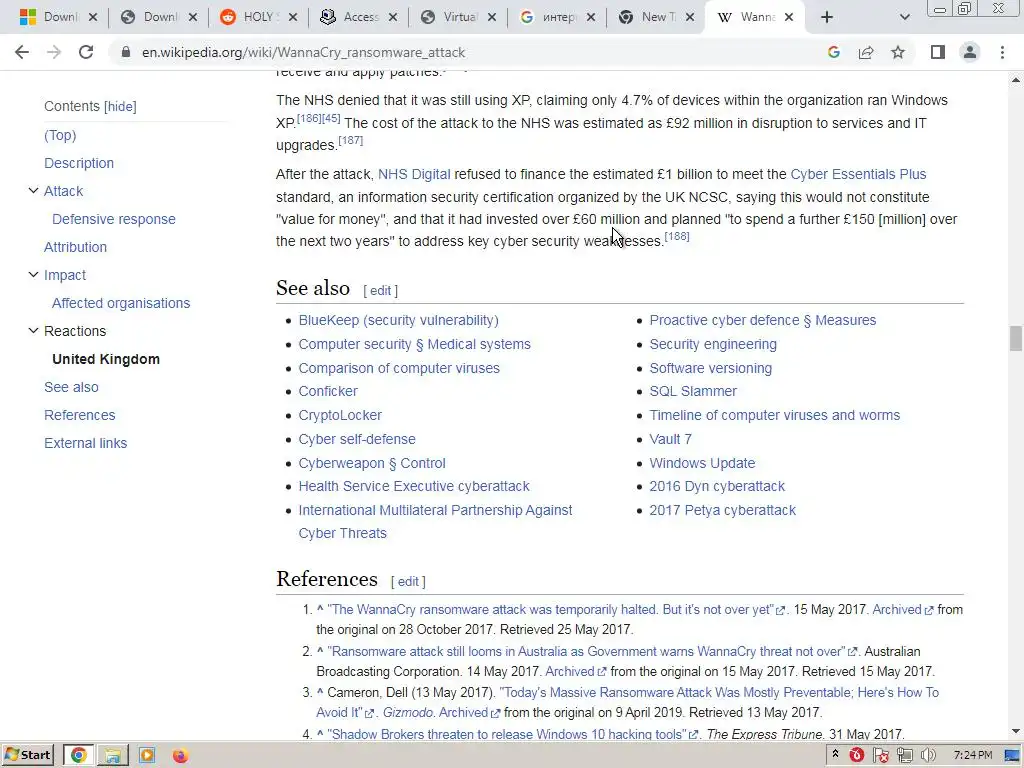Open the profile avatar icon
Viewport: 1024px width, 768px height.
(970, 52)
